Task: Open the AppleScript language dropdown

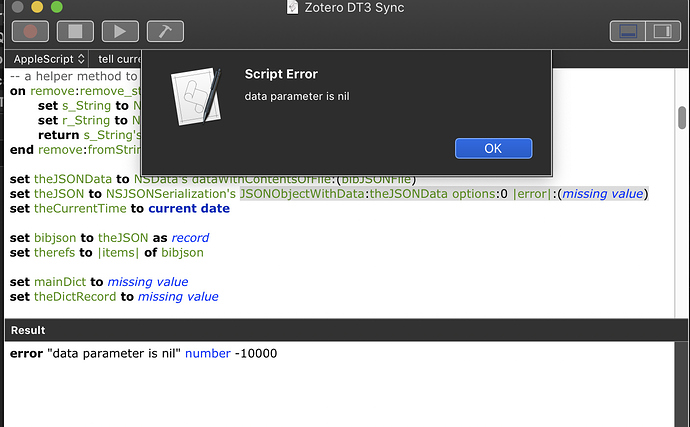Action: pyautogui.click(x=48, y=59)
